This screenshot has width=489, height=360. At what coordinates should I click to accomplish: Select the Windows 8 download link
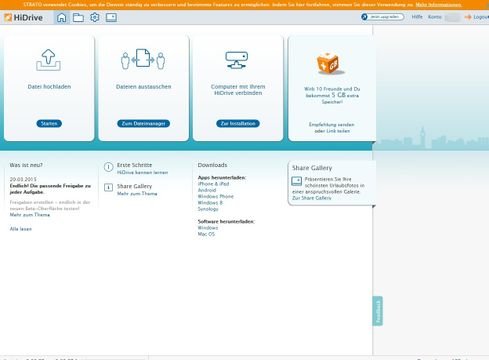tap(210, 203)
